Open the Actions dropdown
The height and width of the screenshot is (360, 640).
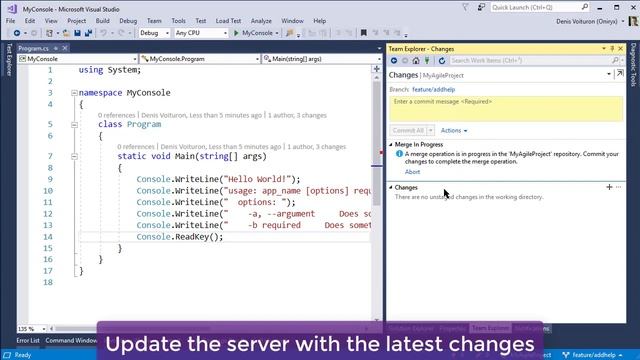click(454, 131)
